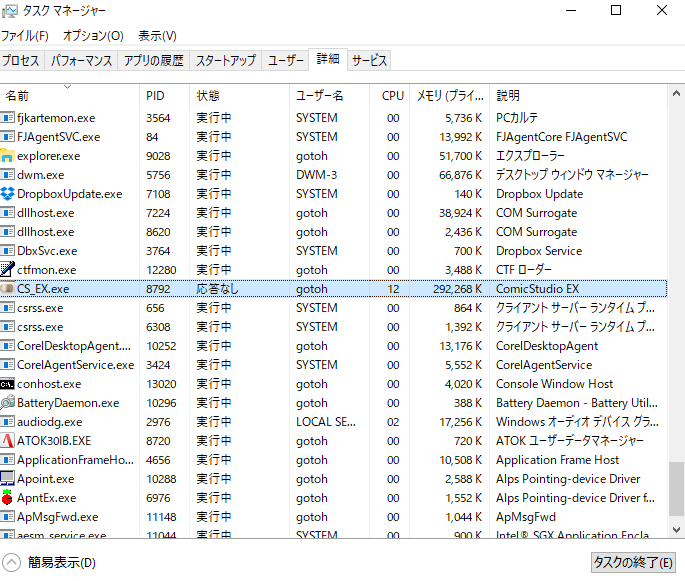Screen dimensions: 685x581
Task: Switch to the パフォーマンス tab
Action: [x=81, y=60]
